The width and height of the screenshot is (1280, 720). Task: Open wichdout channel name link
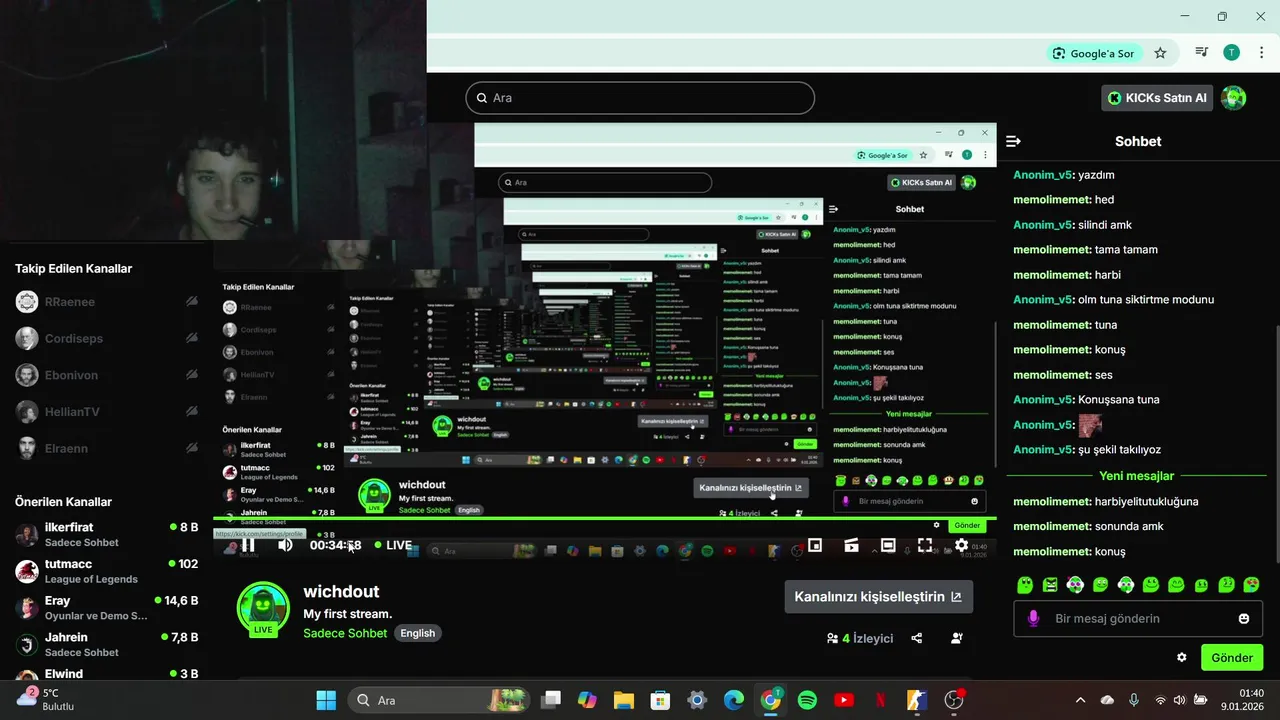pos(341,591)
